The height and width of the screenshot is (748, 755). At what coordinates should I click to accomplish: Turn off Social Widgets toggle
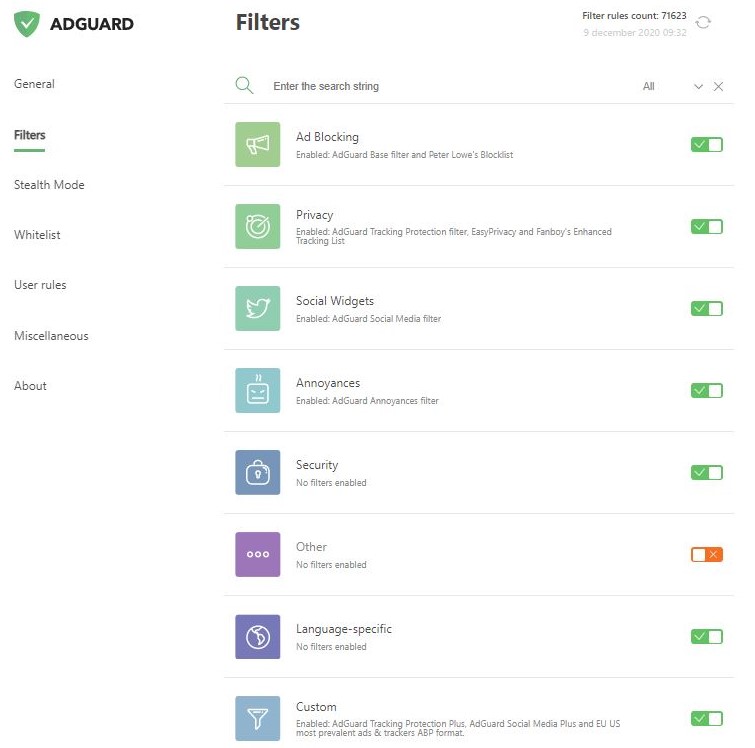(707, 308)
